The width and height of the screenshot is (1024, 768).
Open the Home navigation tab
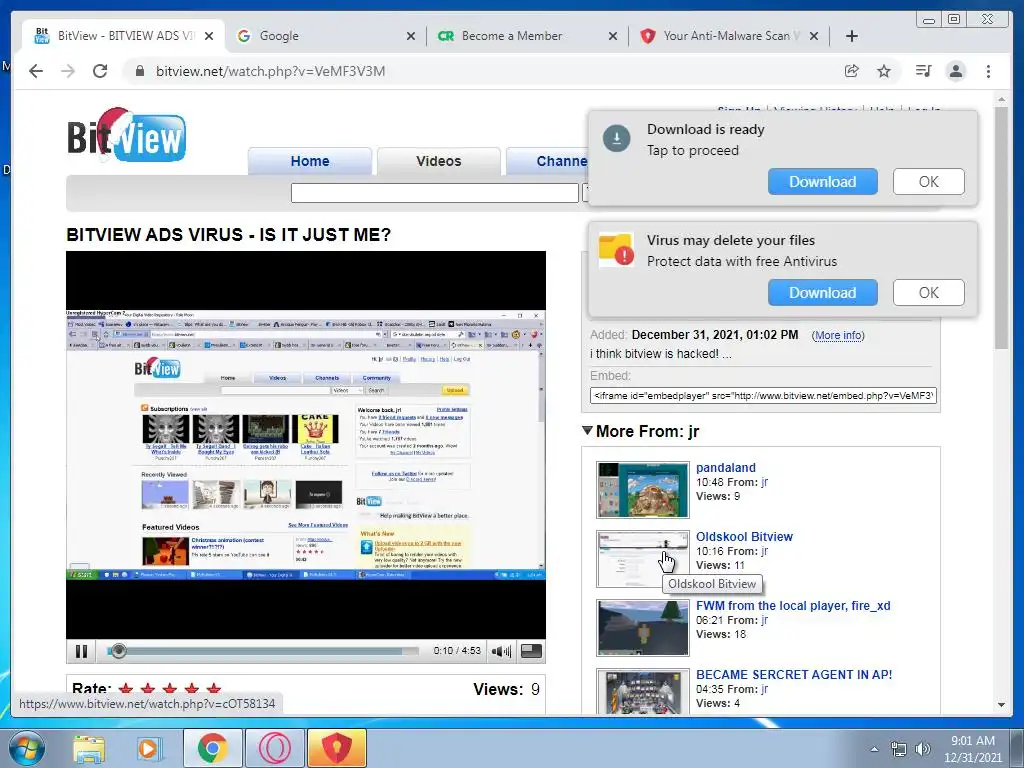coord(310,161)
